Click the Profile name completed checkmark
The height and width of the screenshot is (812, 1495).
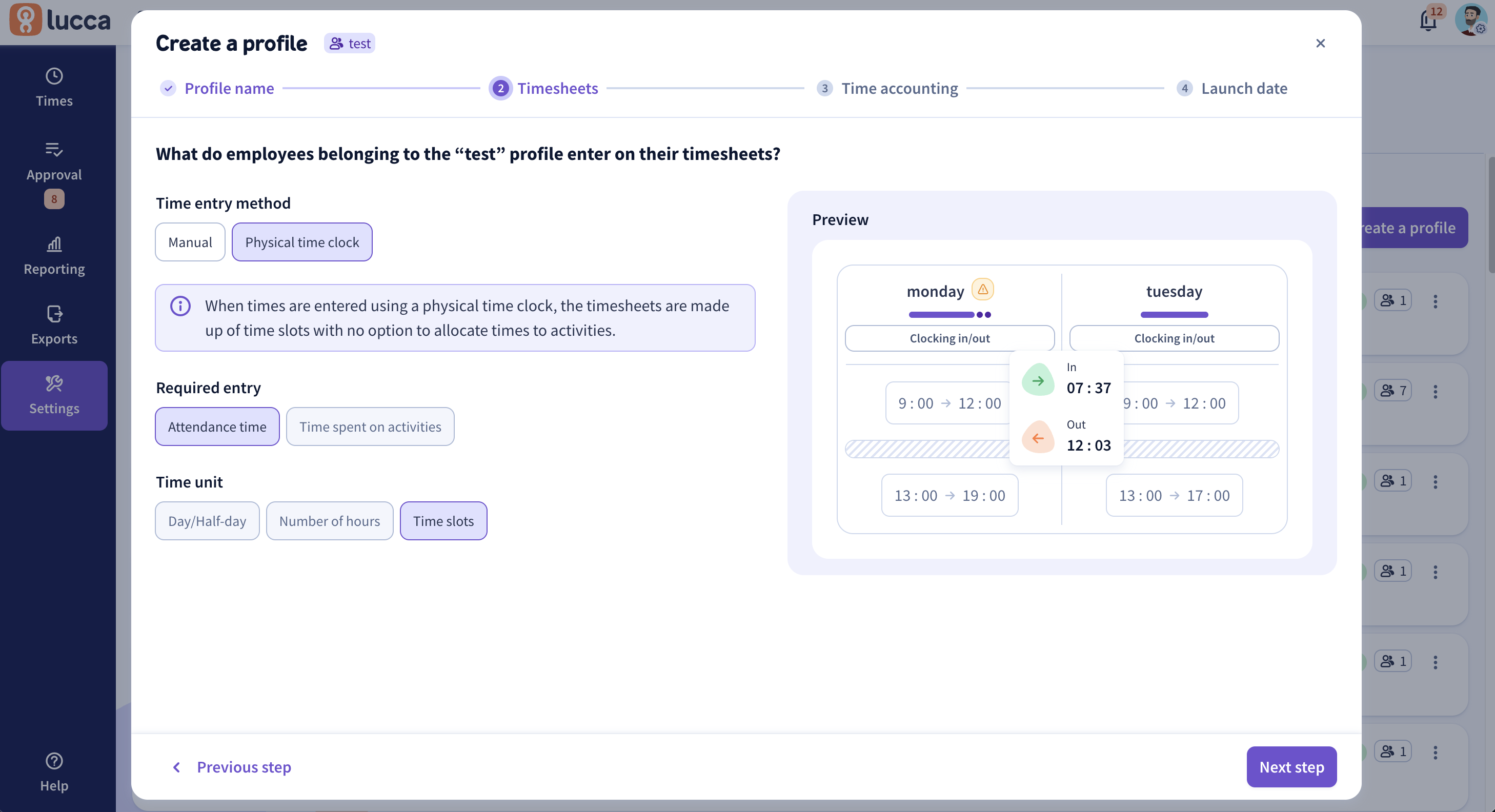click(x=168, y=88)
